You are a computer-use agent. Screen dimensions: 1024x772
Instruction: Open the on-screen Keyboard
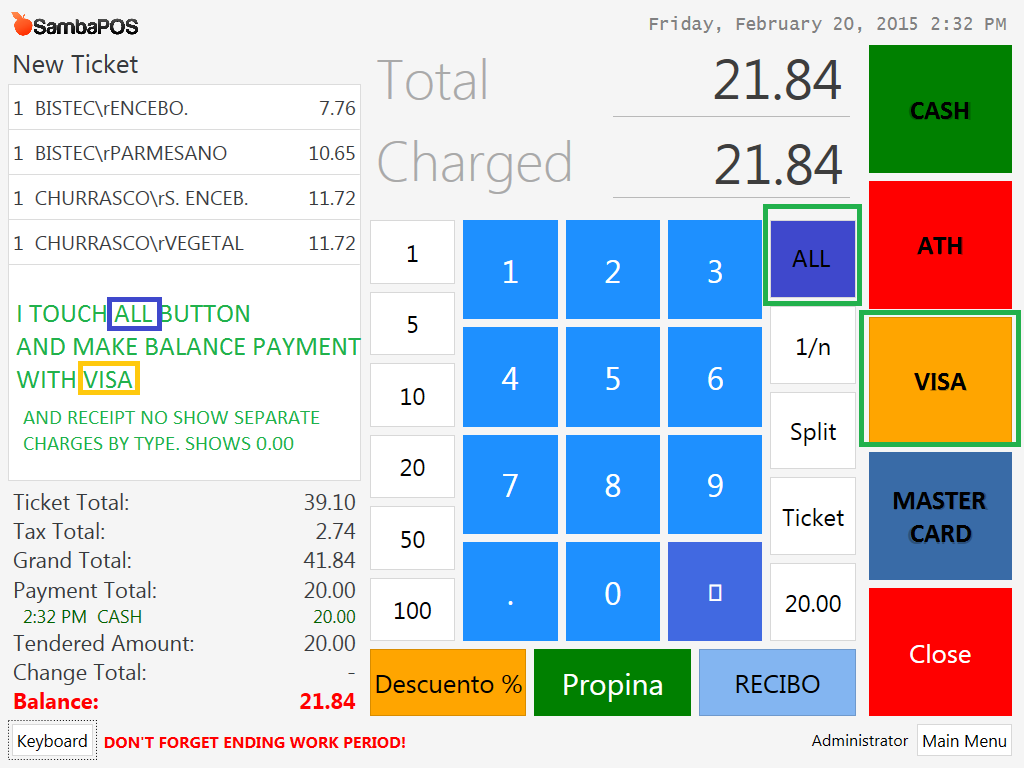(52, 741)
